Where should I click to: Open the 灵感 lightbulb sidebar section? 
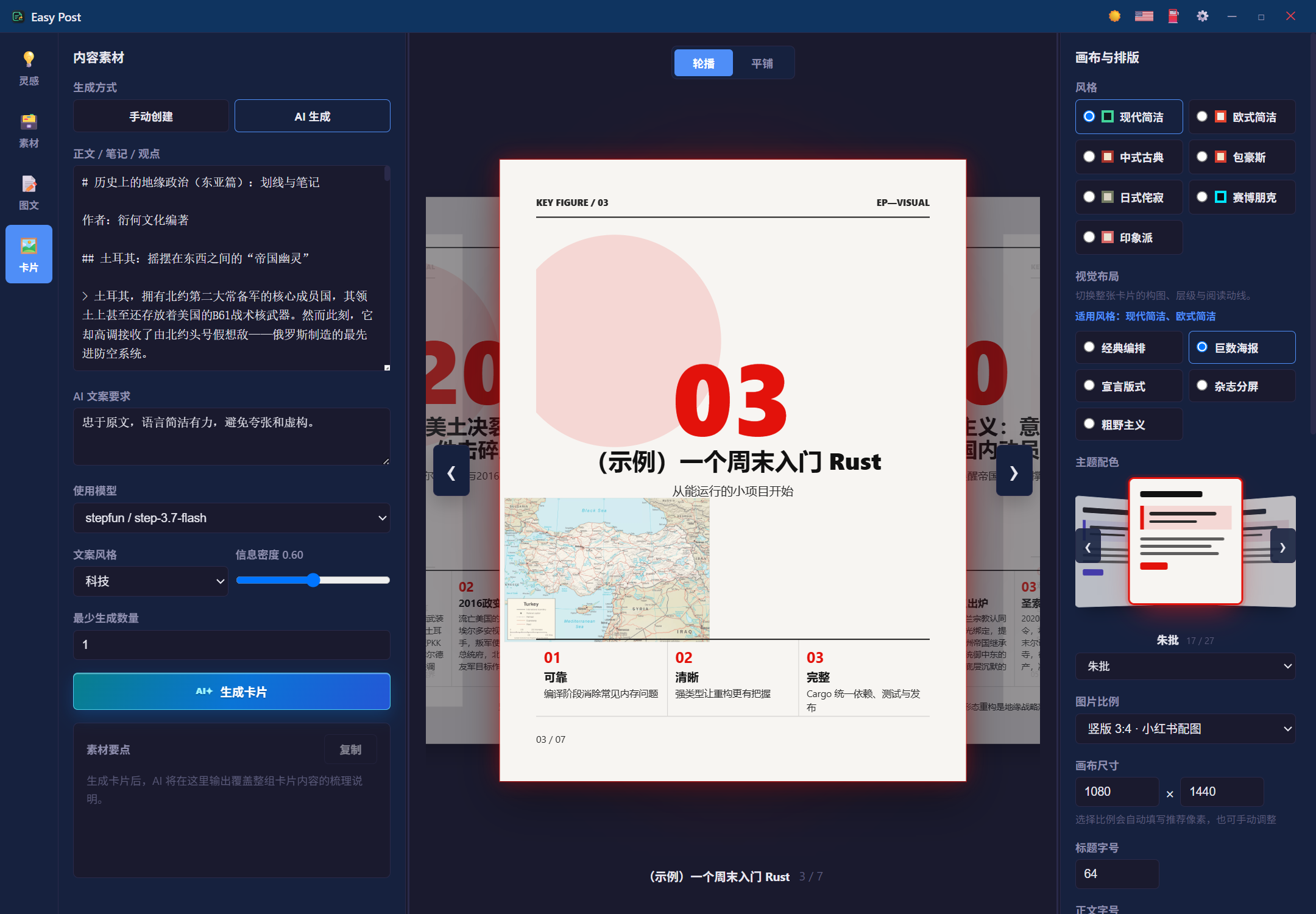(x=29, y=68)
